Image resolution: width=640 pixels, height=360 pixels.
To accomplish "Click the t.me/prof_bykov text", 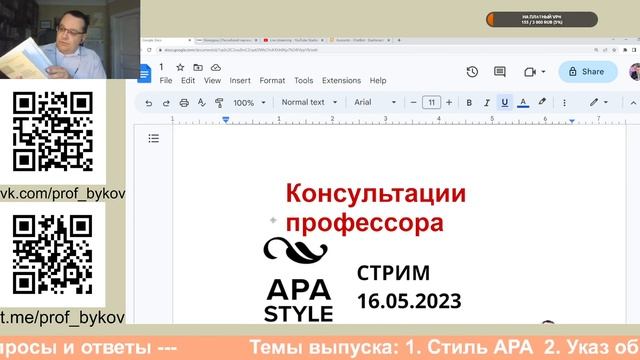I will pos(62,317).
